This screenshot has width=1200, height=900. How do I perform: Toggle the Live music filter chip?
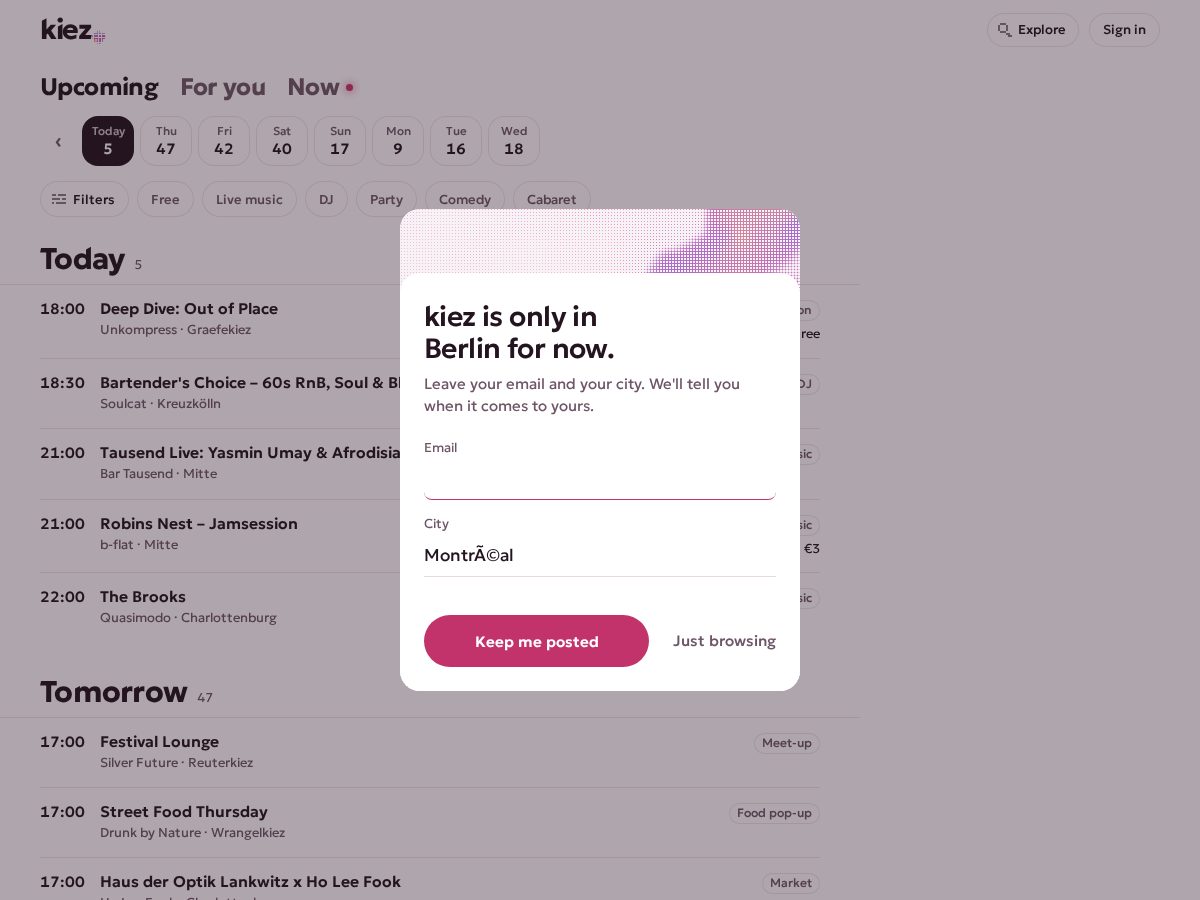click(249, 199)
